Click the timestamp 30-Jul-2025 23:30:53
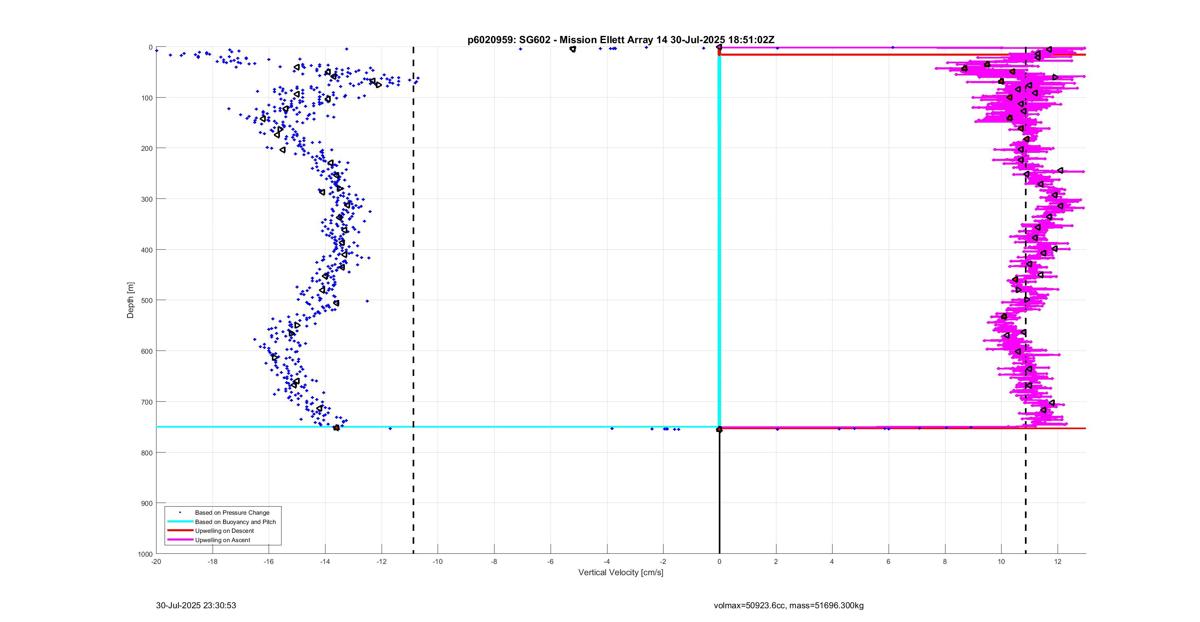The image size is (1200, 622). pyautogui.click(x=196, y=605)
